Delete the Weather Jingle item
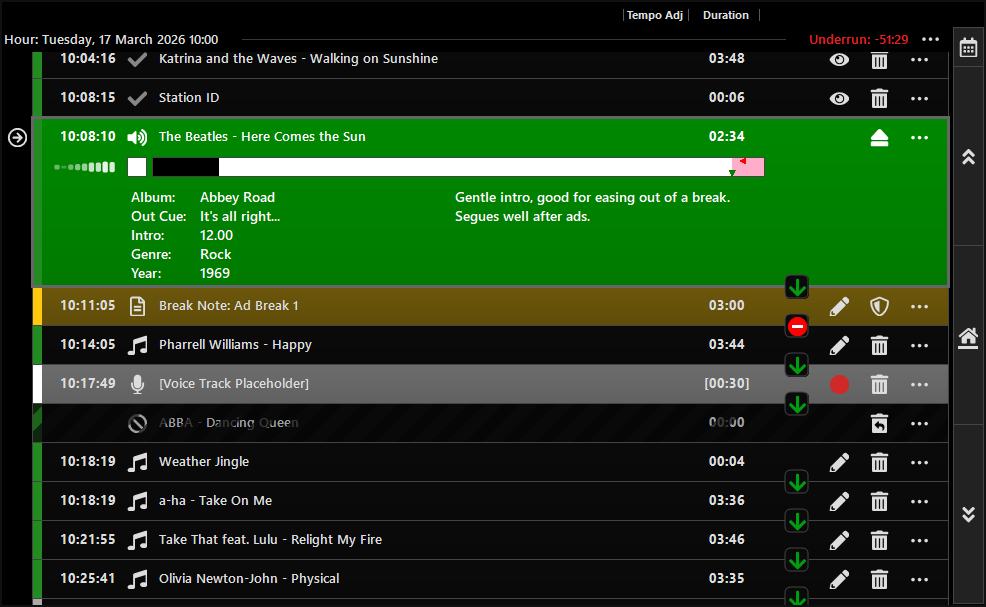Image resolution: width=986 pixels, height=607 pixels. point(879,462)
